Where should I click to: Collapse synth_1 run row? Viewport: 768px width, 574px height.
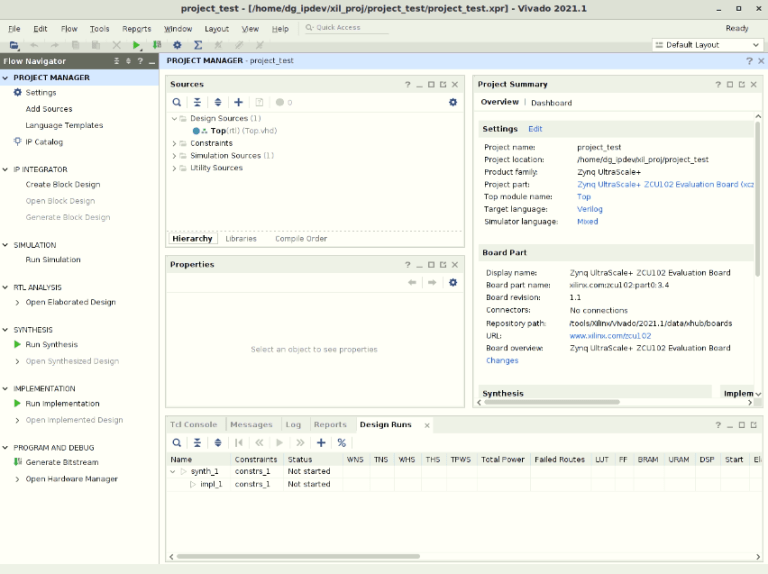tap(173, 472)
